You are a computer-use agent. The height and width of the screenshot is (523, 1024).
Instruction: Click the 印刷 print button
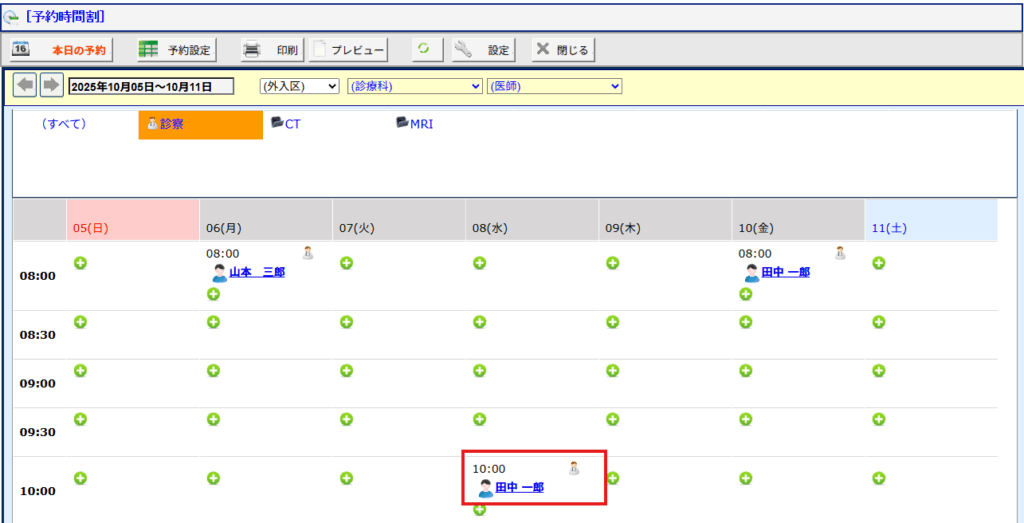tap(271, 50)
